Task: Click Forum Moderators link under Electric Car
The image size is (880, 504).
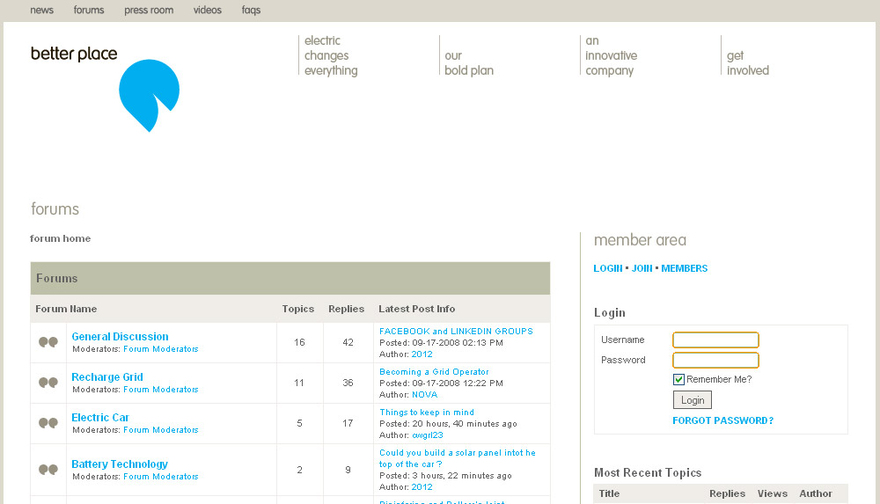Action: coord(161,430)
